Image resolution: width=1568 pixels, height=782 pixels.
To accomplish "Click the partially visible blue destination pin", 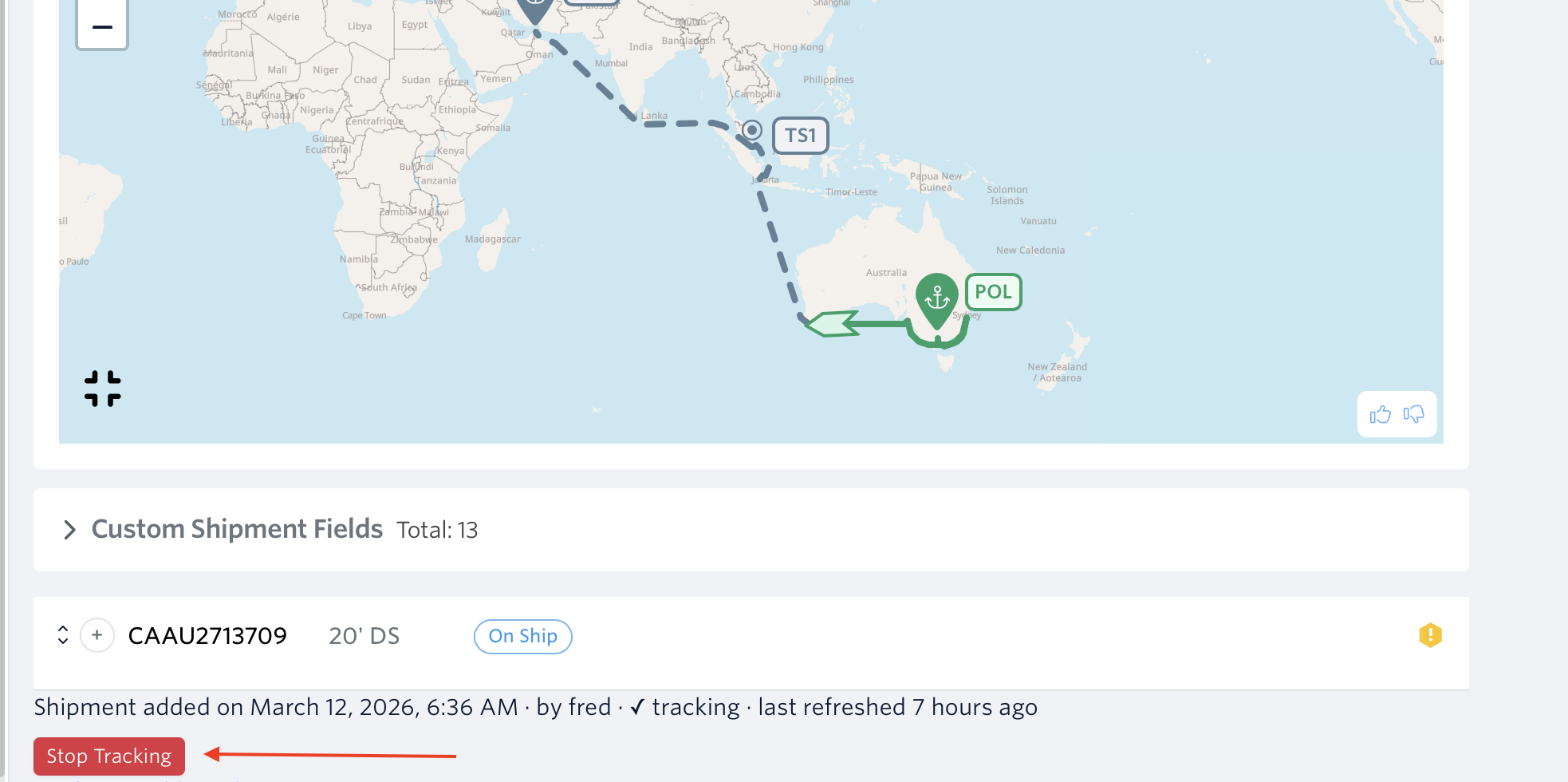I will pos(535,8).
